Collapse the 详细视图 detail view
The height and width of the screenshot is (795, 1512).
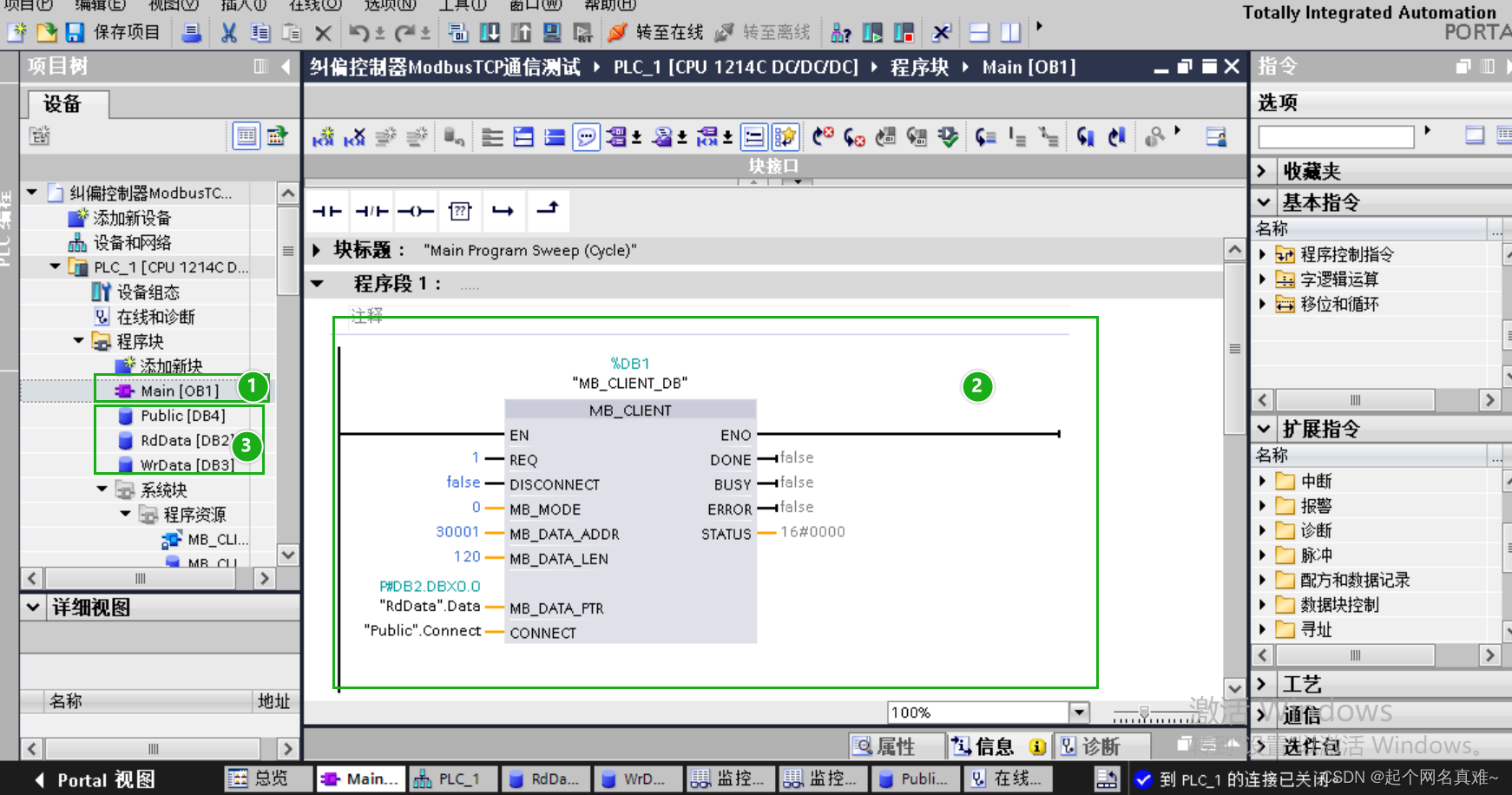coord(32,607)
